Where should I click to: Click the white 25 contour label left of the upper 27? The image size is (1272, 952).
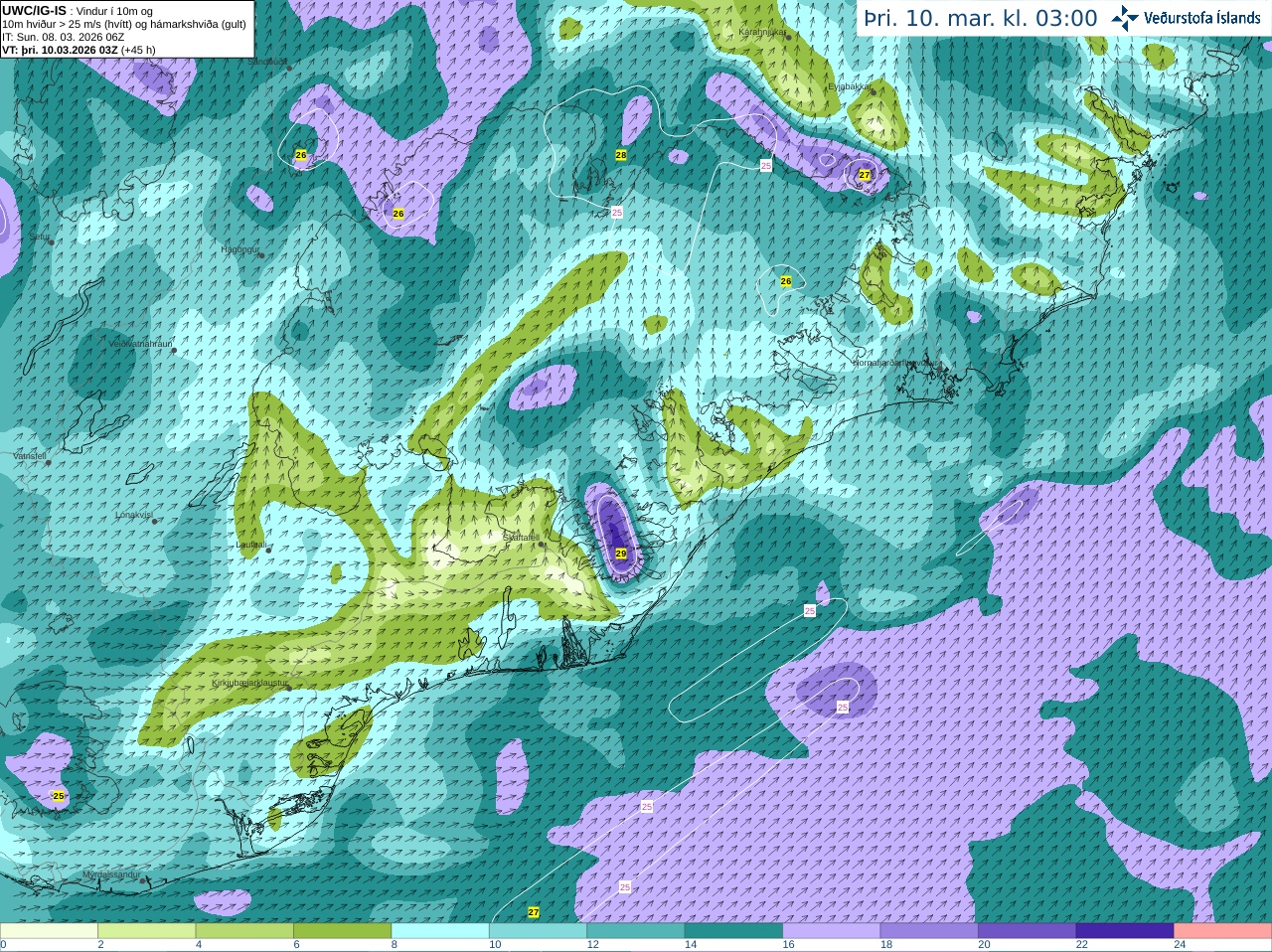[766, 166]
